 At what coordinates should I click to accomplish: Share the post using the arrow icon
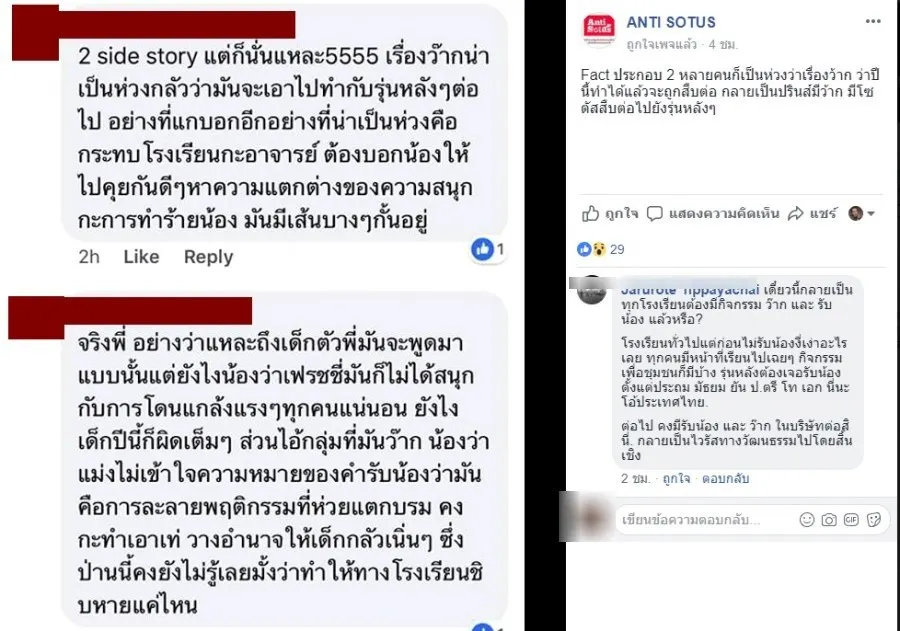[x=796, y=214]
